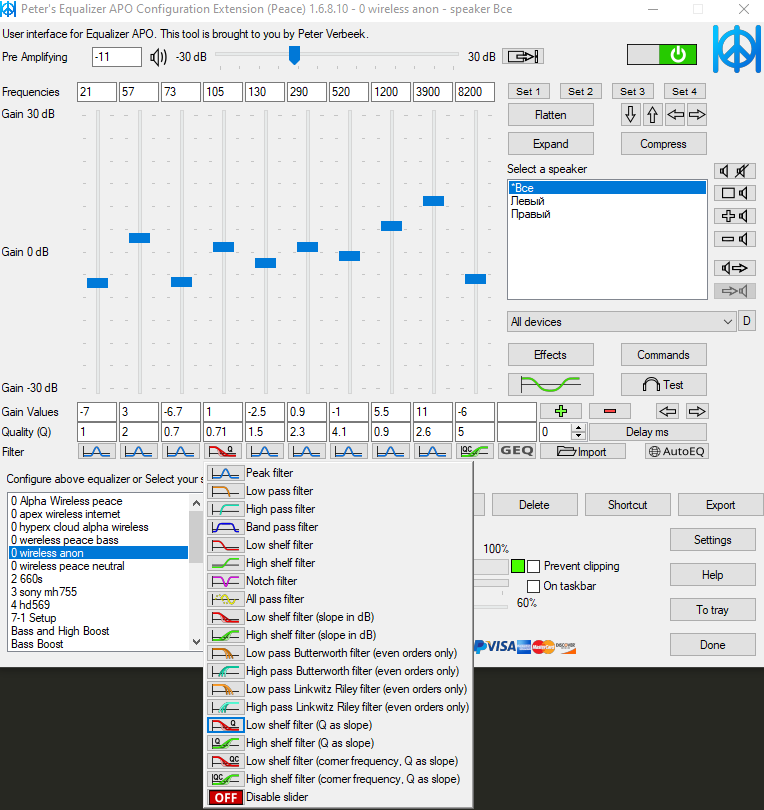Click the Compress button
The height and width of the screenshot is (810, 764).
tap(663, 144)
